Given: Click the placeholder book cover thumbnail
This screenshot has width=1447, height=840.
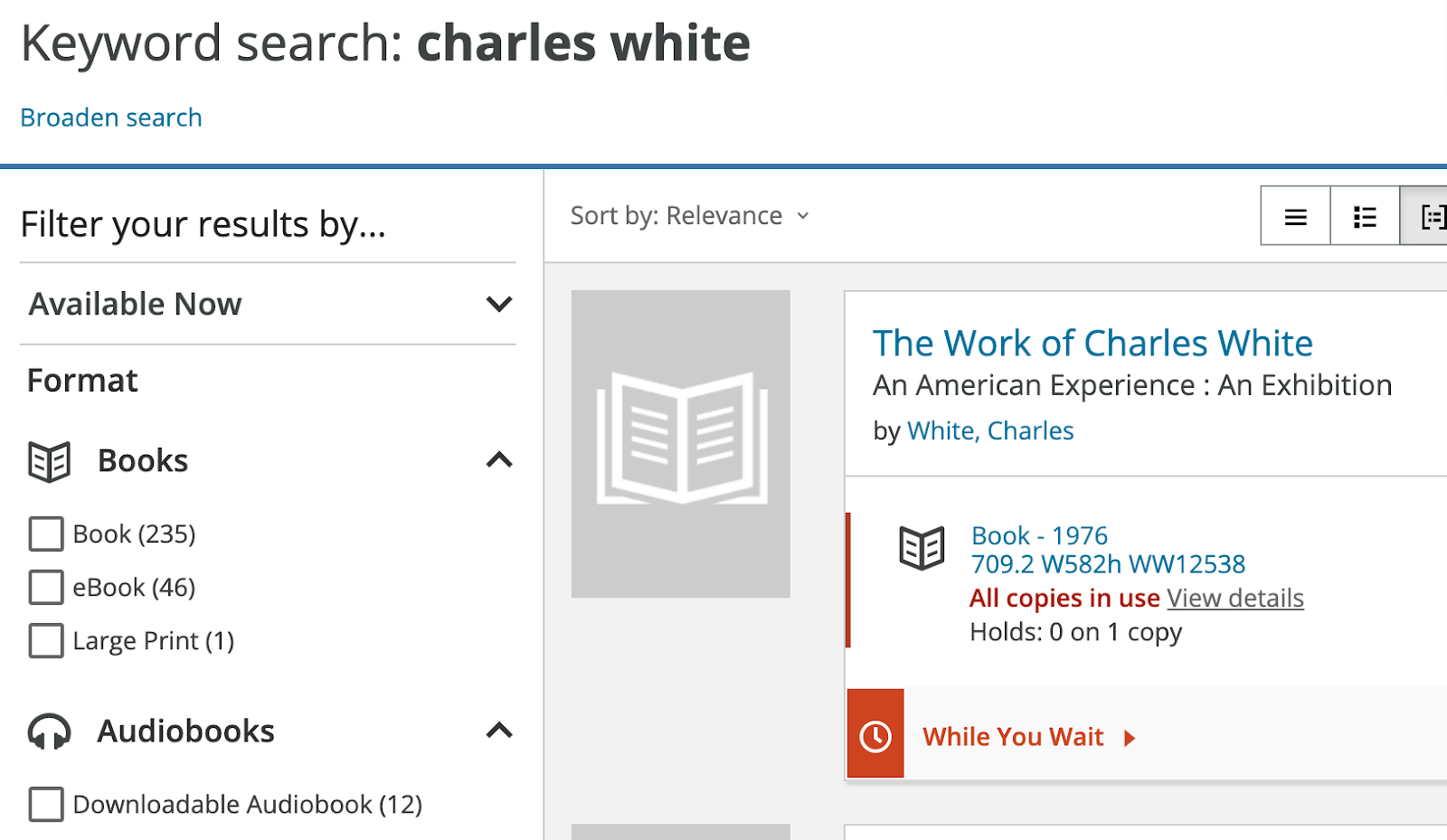Looking at the screenshot, I should [x=681, y=444].
